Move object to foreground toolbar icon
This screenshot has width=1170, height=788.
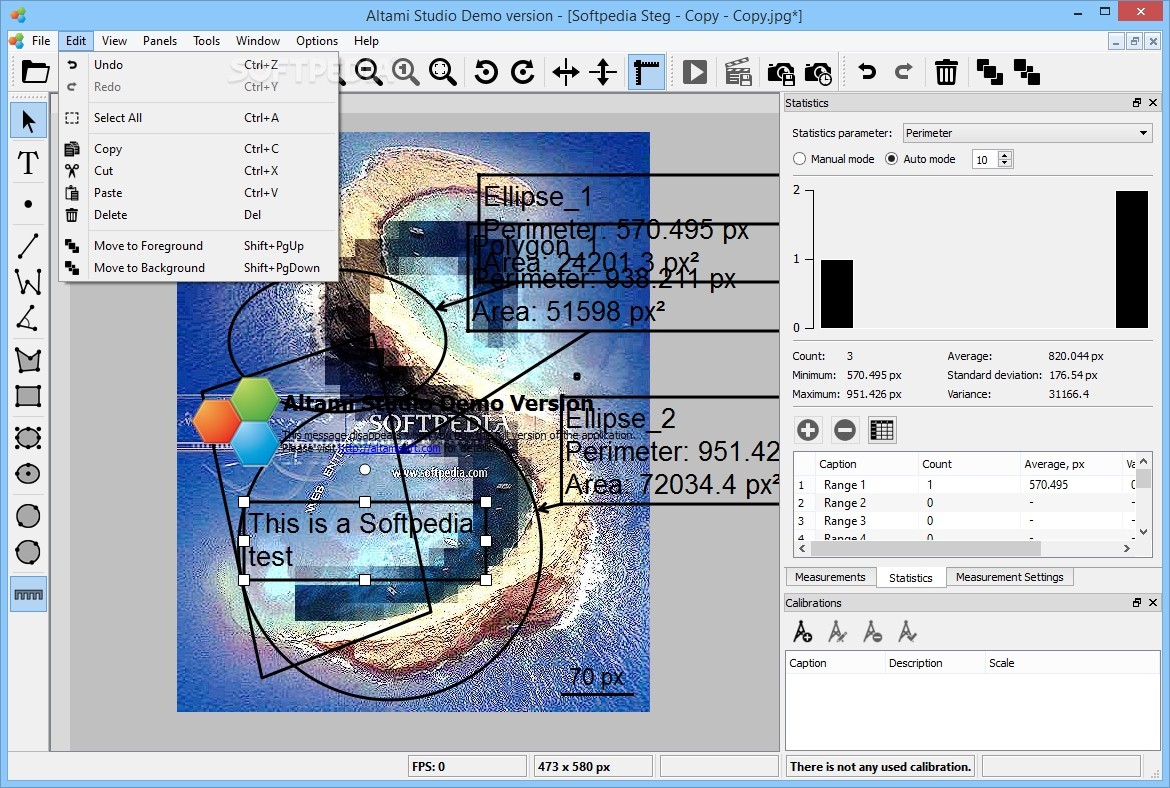click(x=989, y=72)
